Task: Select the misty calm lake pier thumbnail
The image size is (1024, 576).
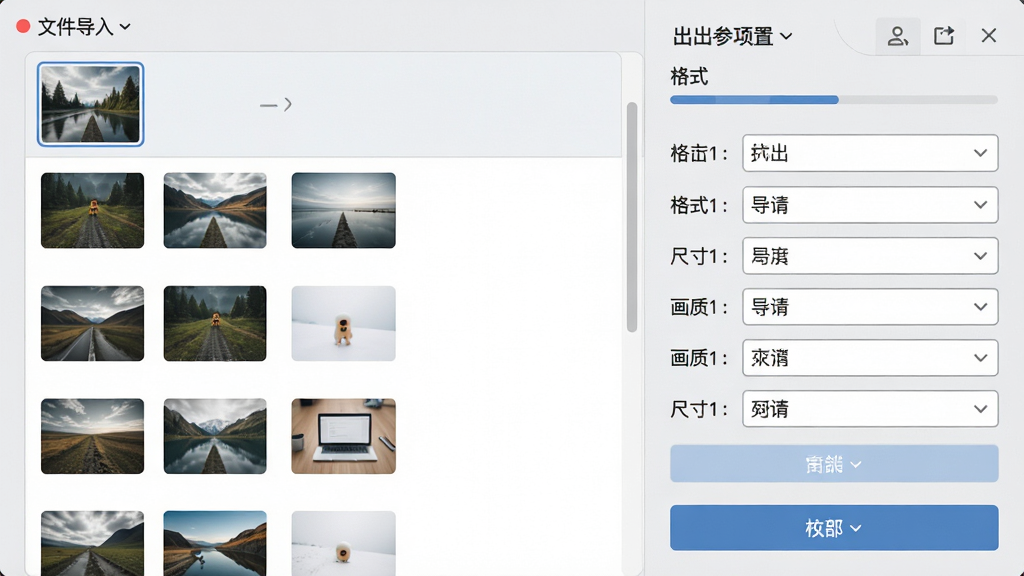Action: coord(344,210)
